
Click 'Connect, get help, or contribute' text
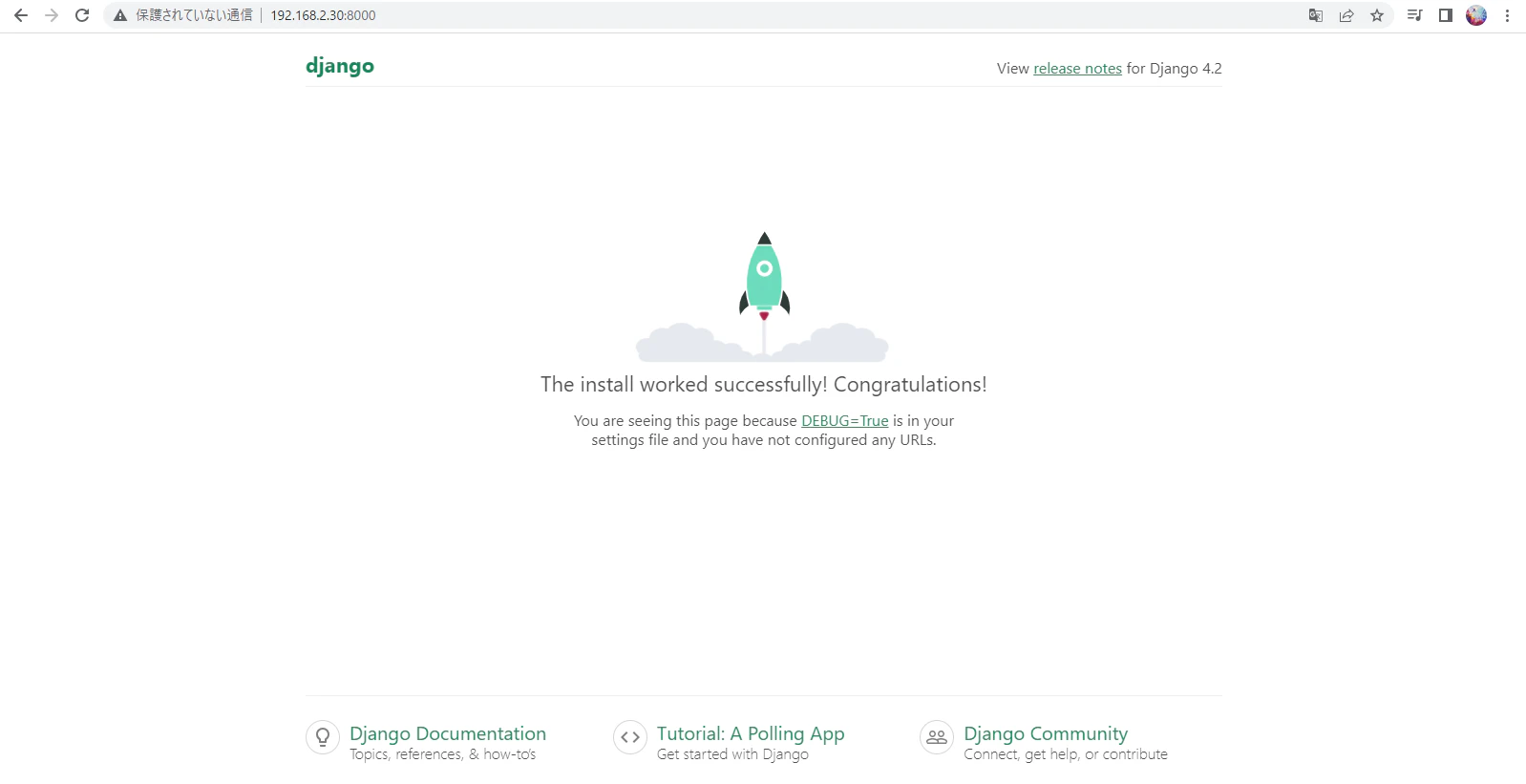click(x=1066, y=754)
